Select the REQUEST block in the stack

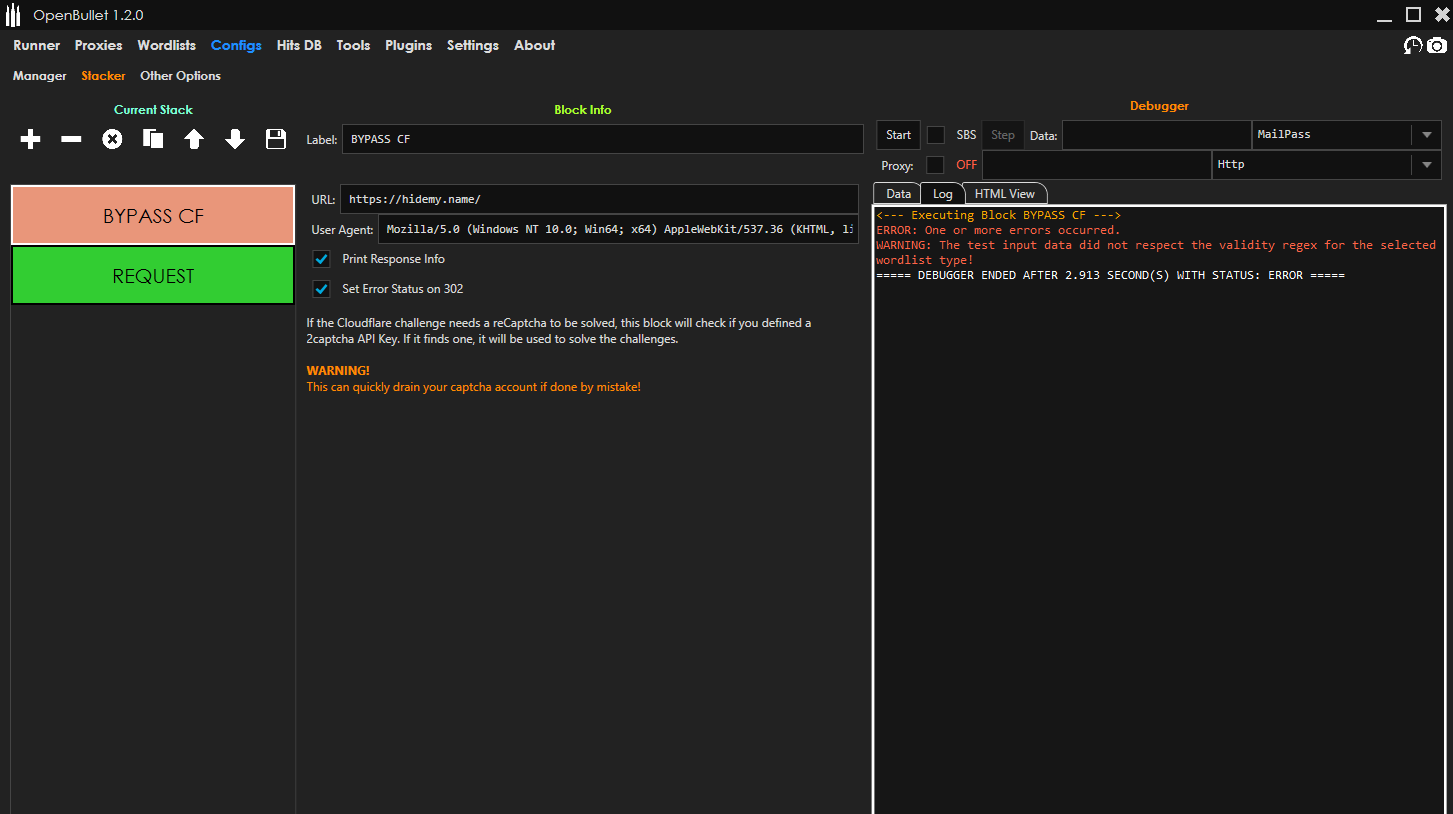152,276
